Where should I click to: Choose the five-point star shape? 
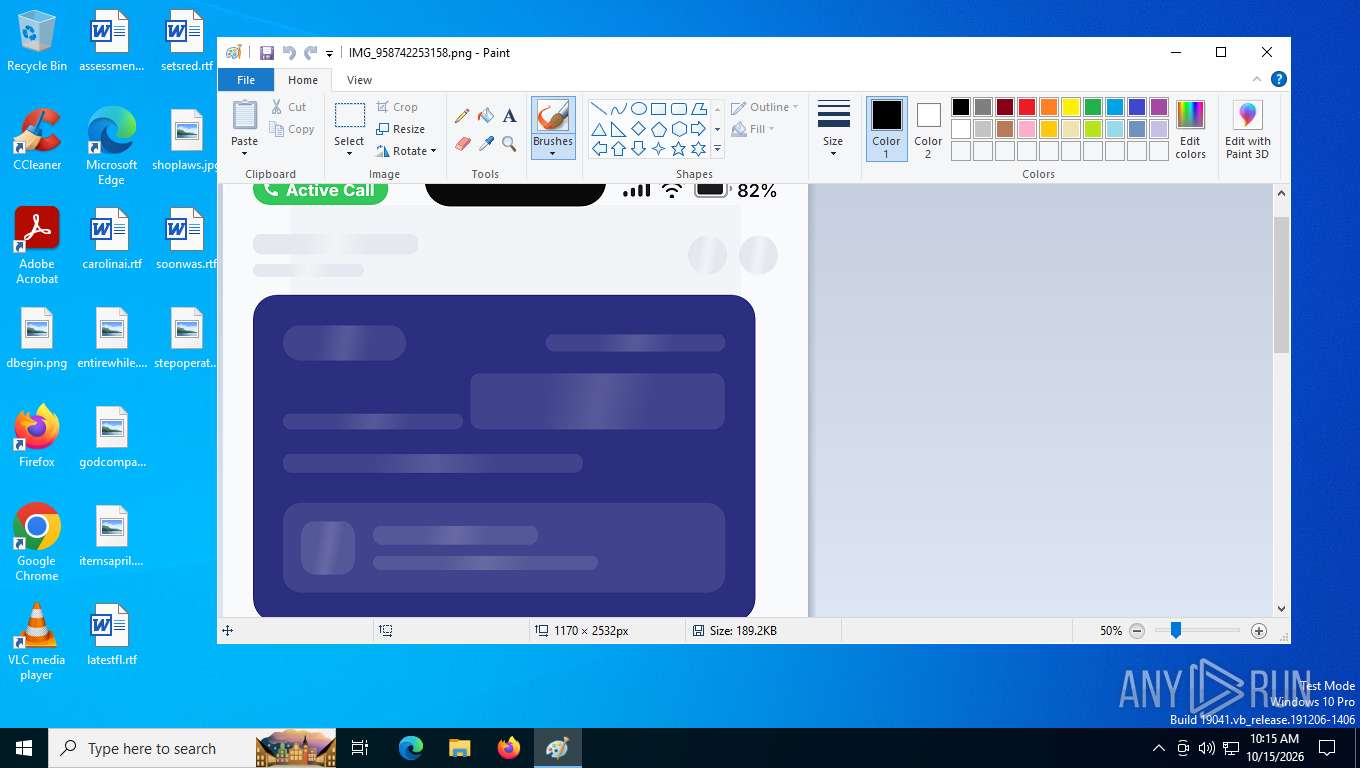[x=678, y=149]
